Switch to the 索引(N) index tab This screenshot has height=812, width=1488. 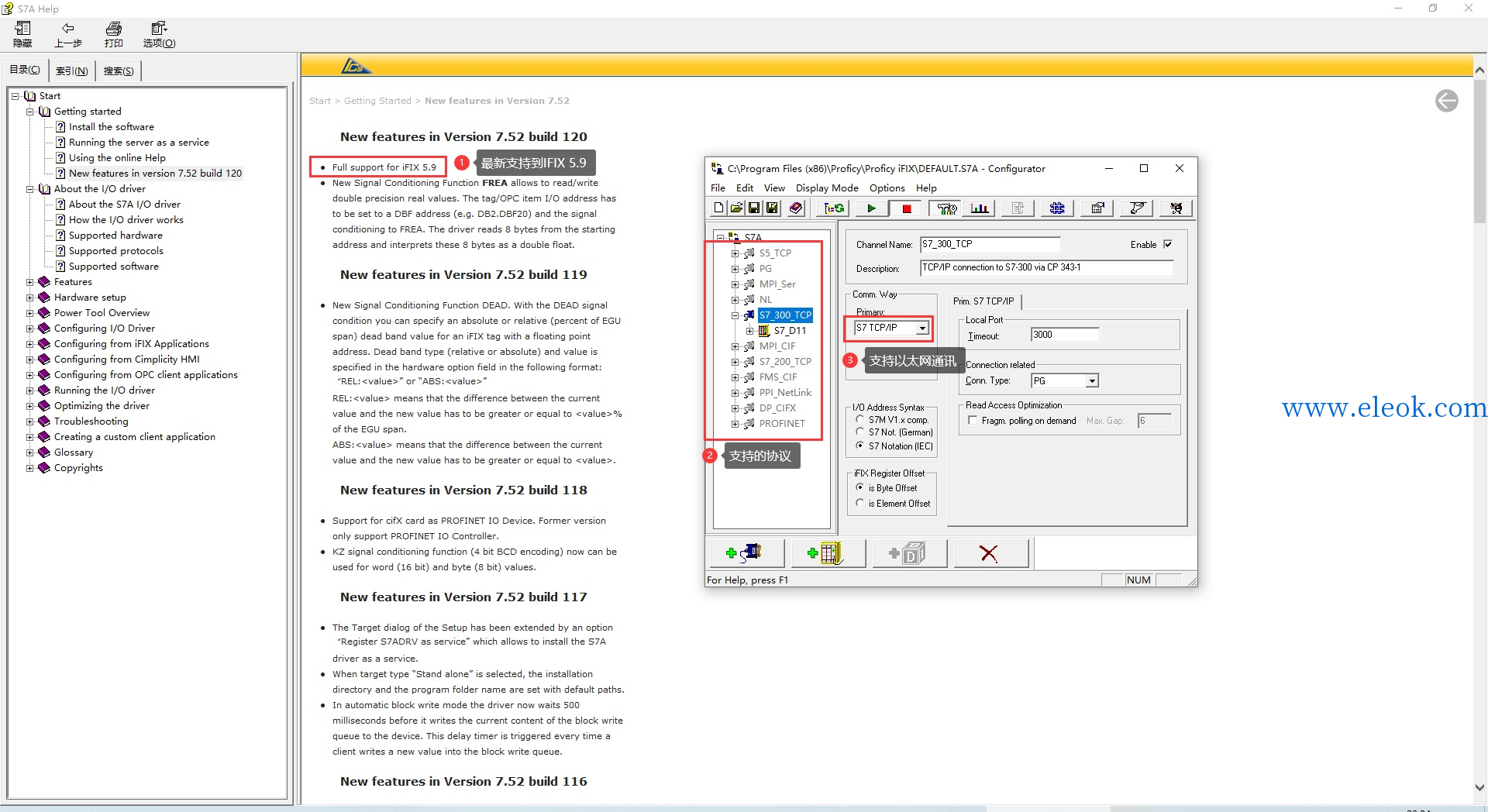point(72,71)
